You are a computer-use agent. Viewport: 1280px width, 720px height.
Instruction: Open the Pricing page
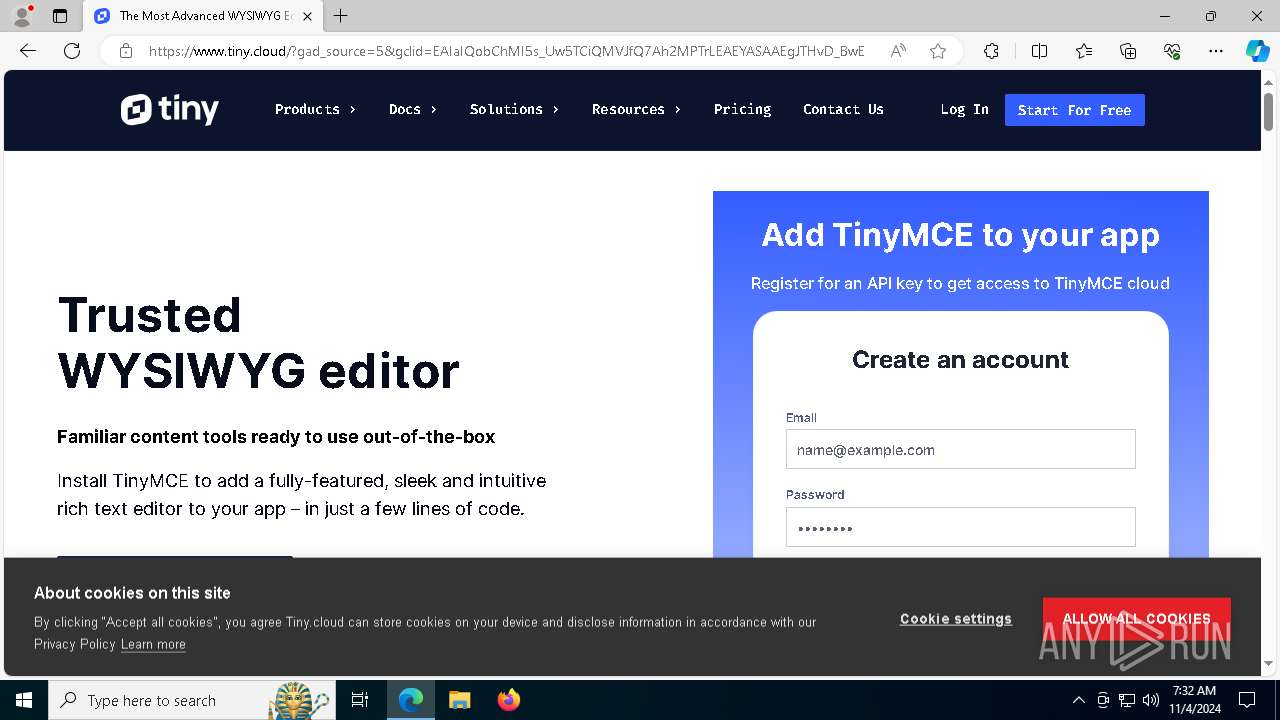742,110
